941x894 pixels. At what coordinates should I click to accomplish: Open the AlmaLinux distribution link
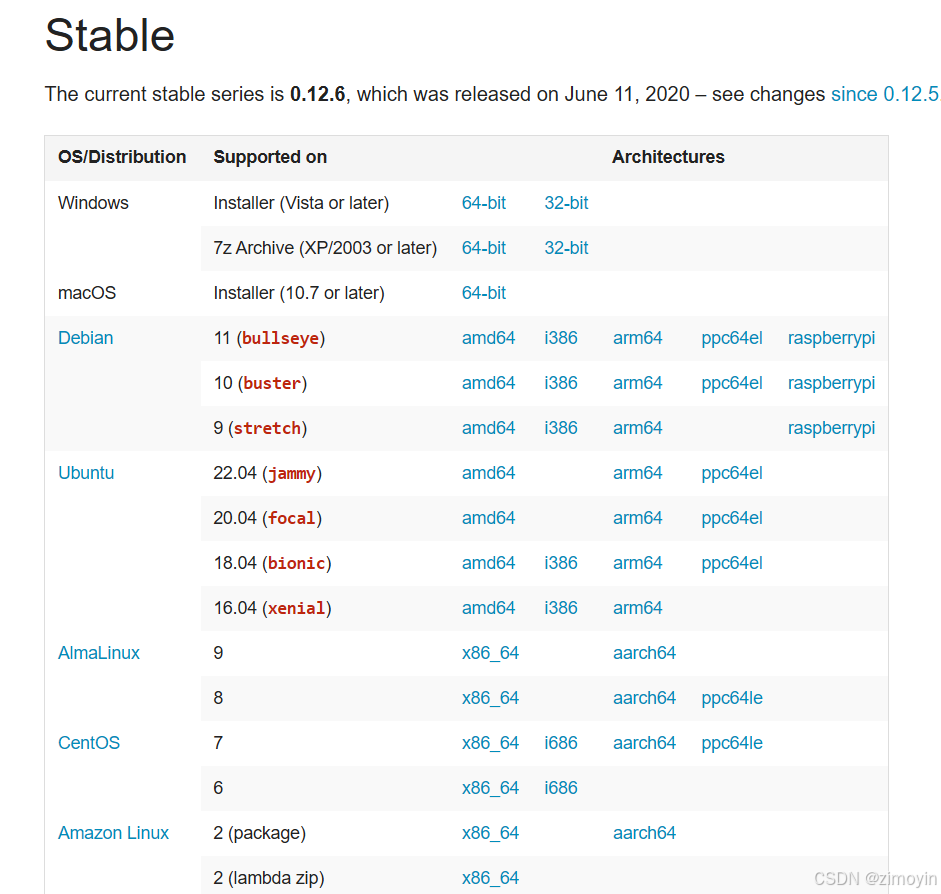[99, 653]
